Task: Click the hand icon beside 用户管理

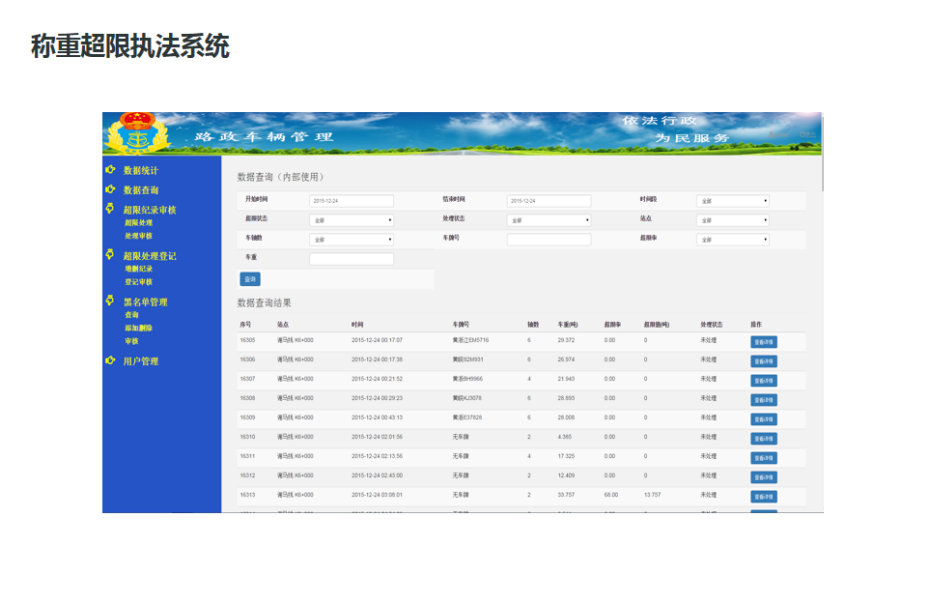Action: [x=110, y=361]
